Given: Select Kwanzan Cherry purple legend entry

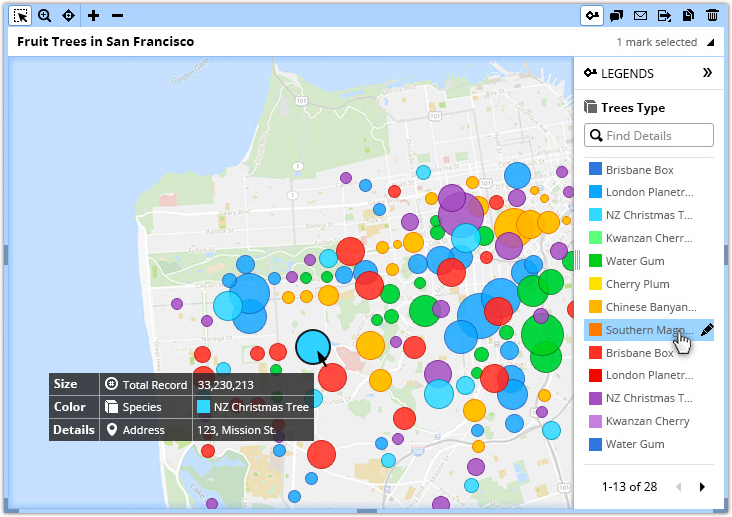Looking at the screenshot, I should point(647,421).
